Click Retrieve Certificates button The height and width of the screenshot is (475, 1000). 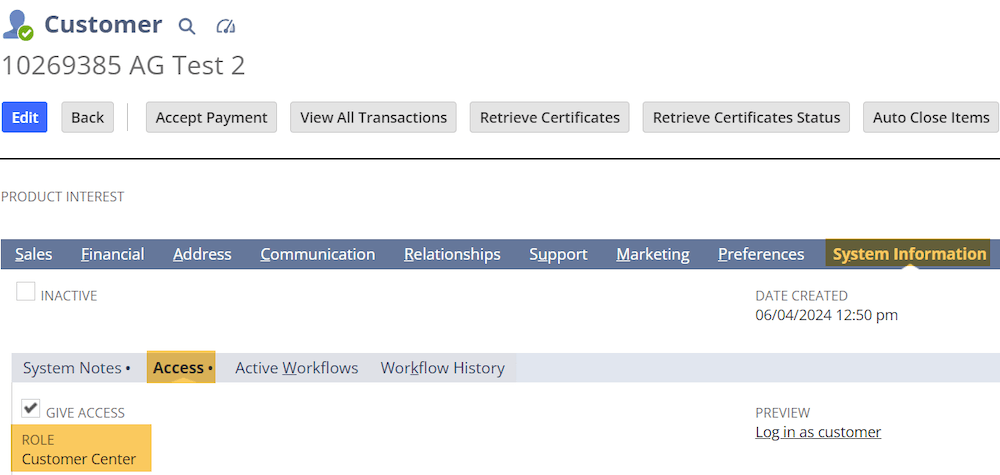[x=550, y=117]
